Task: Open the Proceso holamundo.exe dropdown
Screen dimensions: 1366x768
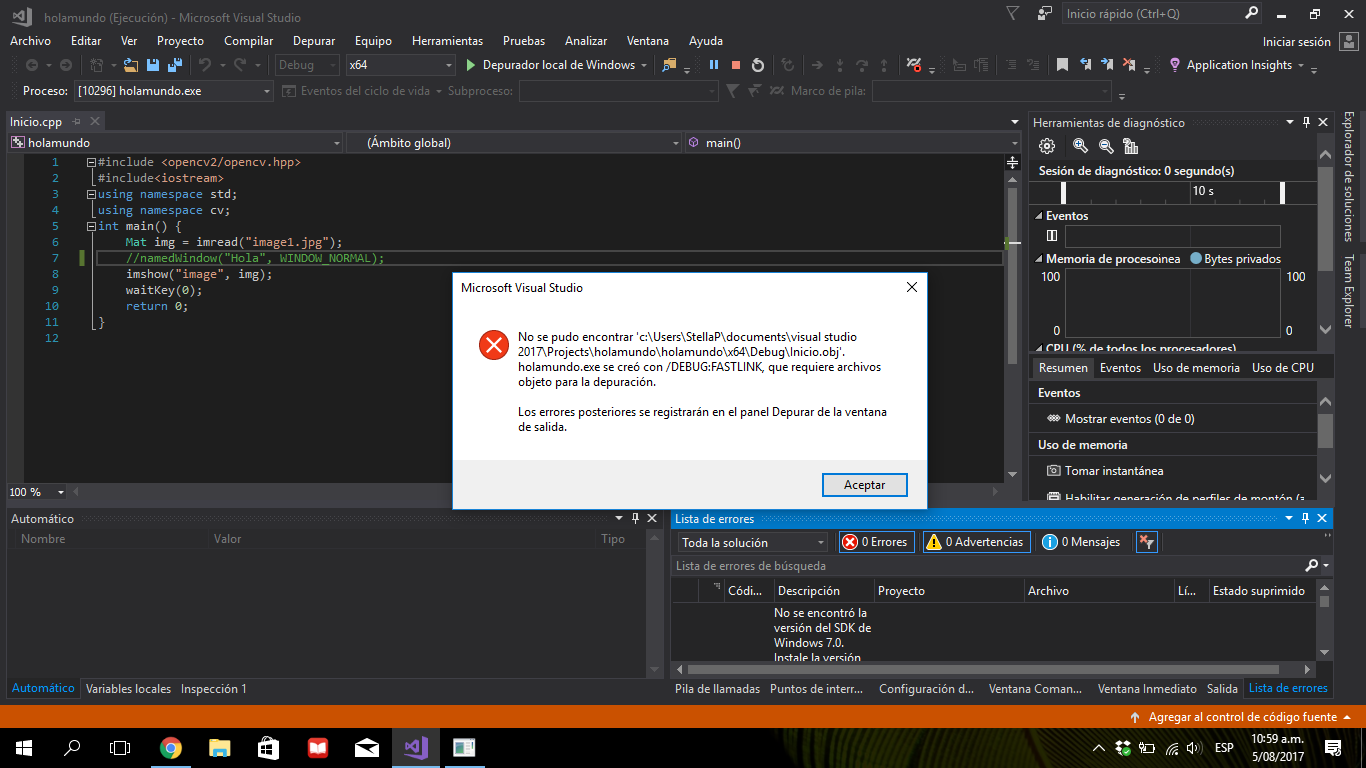Action: point(174,91)
